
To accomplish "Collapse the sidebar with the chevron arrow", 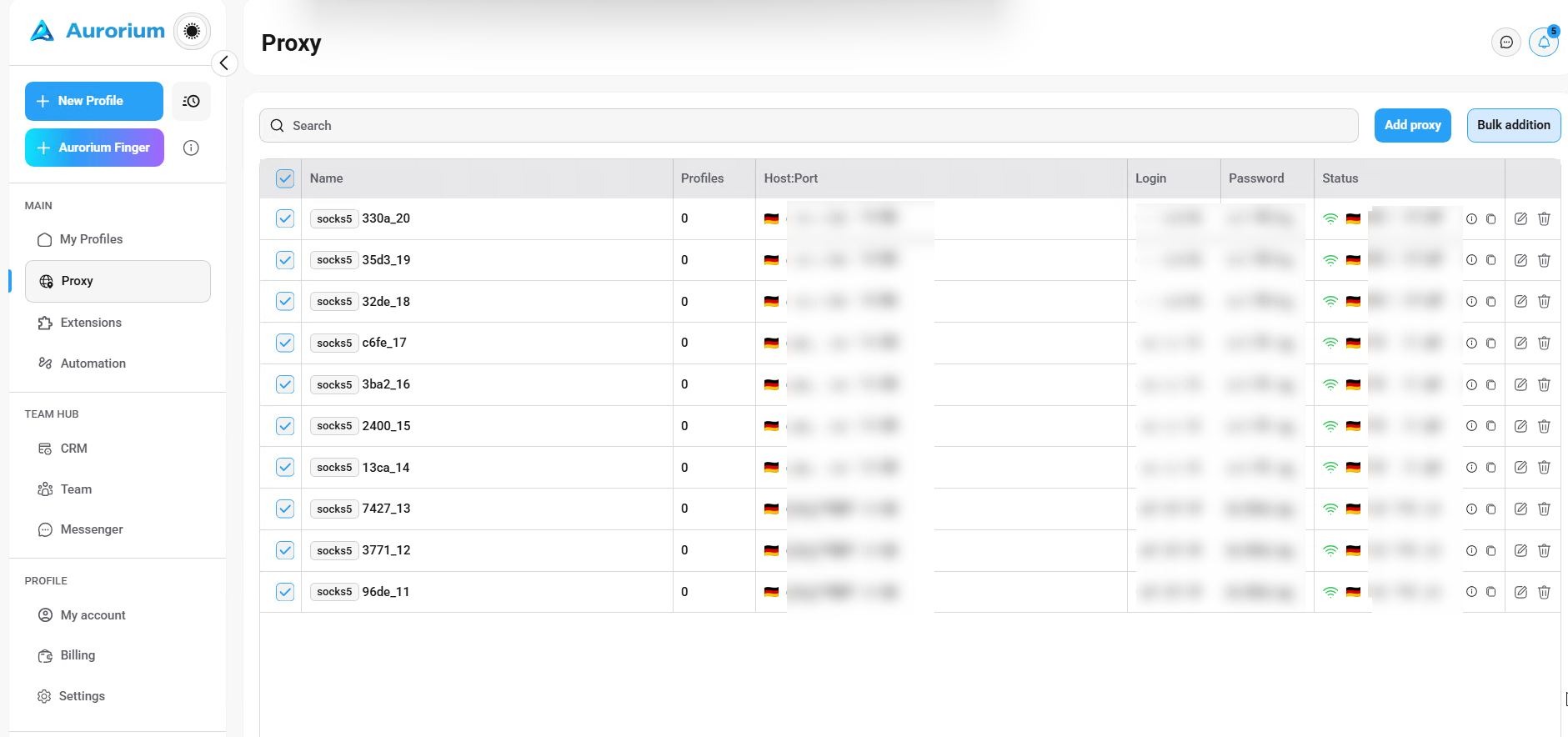I will (x=223, y=63).
